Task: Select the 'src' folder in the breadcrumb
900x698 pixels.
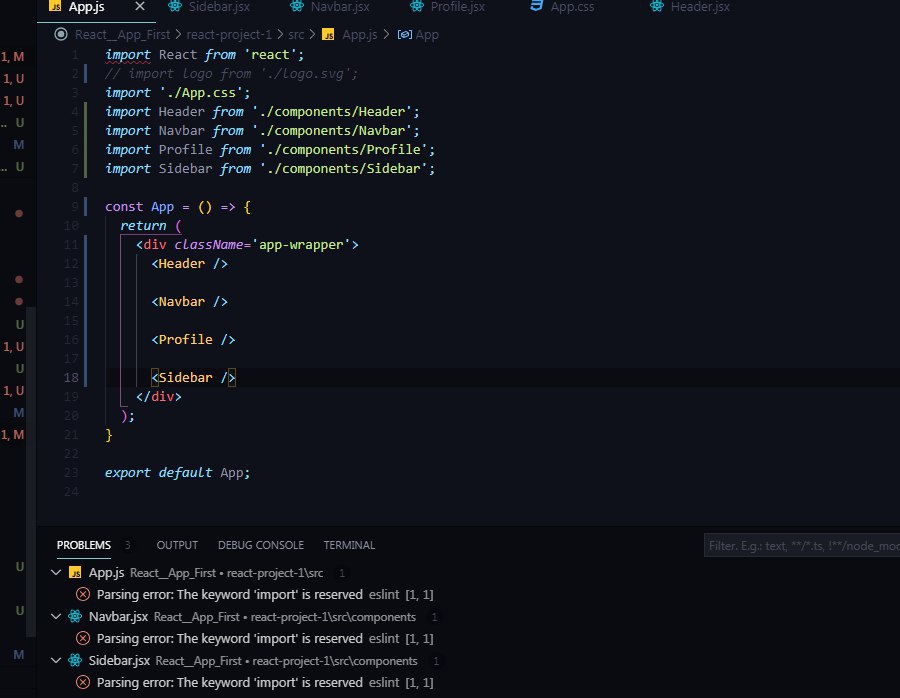Action: point(297,34)
